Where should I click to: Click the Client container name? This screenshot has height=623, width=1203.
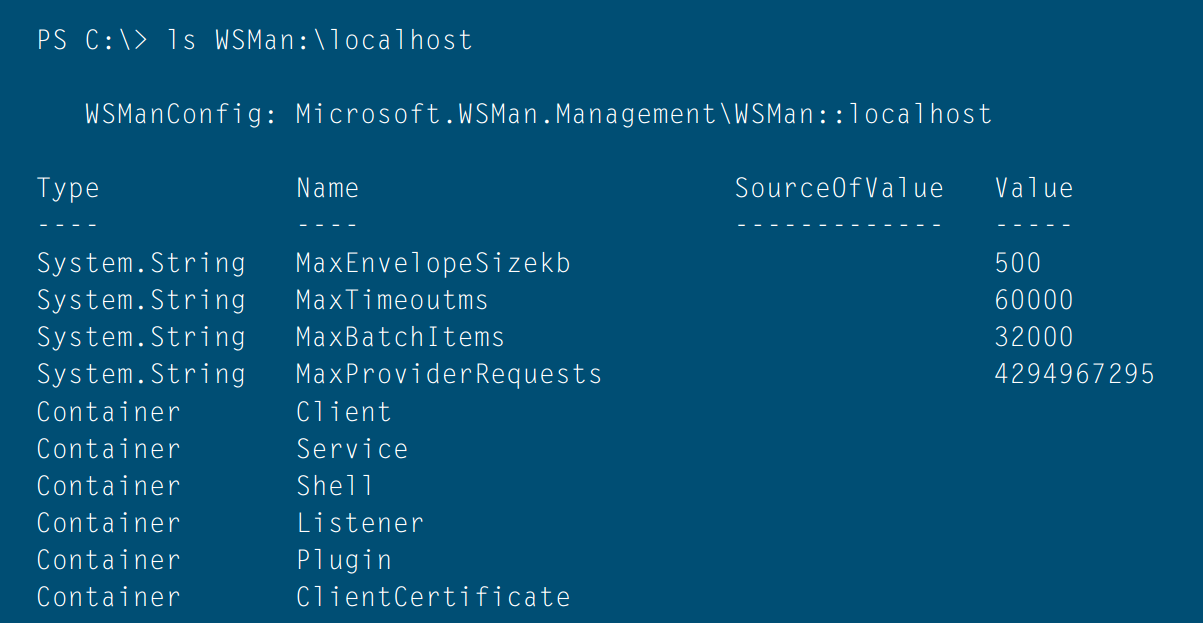tap(343, 412)
